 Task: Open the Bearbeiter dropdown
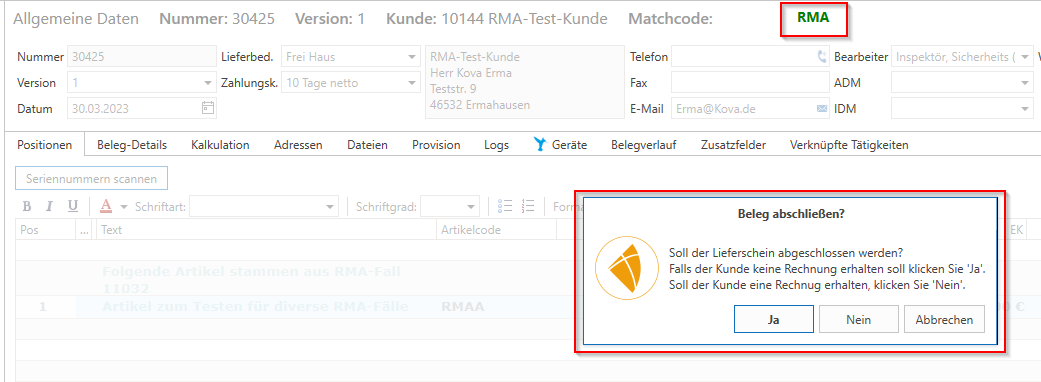[1026, 57]
